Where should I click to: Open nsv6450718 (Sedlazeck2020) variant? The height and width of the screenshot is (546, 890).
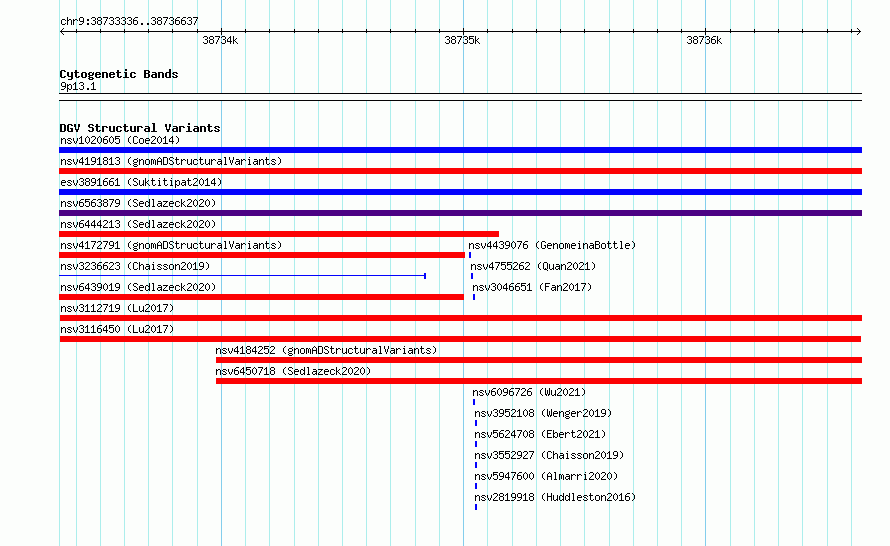click(x=293, y=371)
